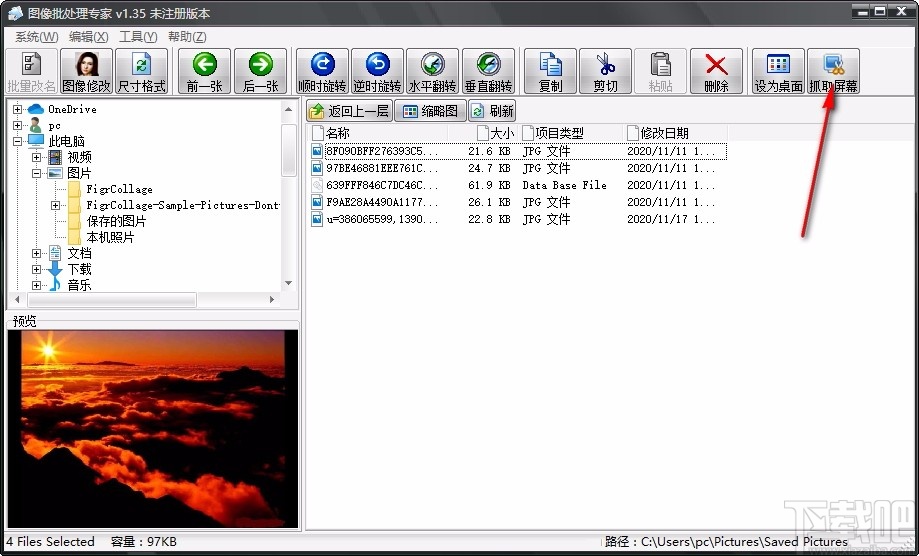
Task: Click the folder tree scroll-down arrow
Action: 288,284
